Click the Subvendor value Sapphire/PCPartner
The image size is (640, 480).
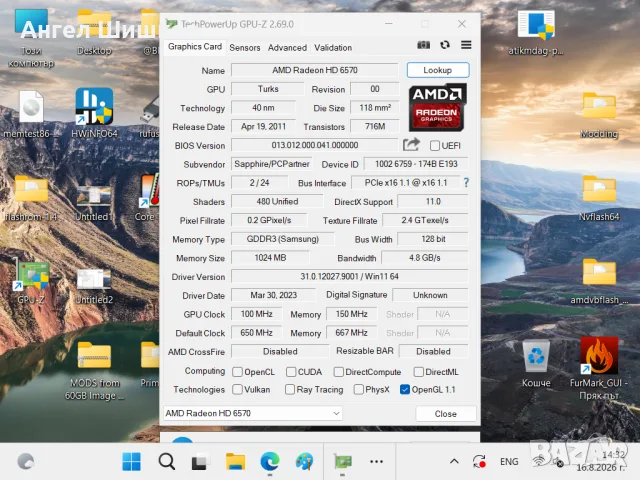click(271, 164)
